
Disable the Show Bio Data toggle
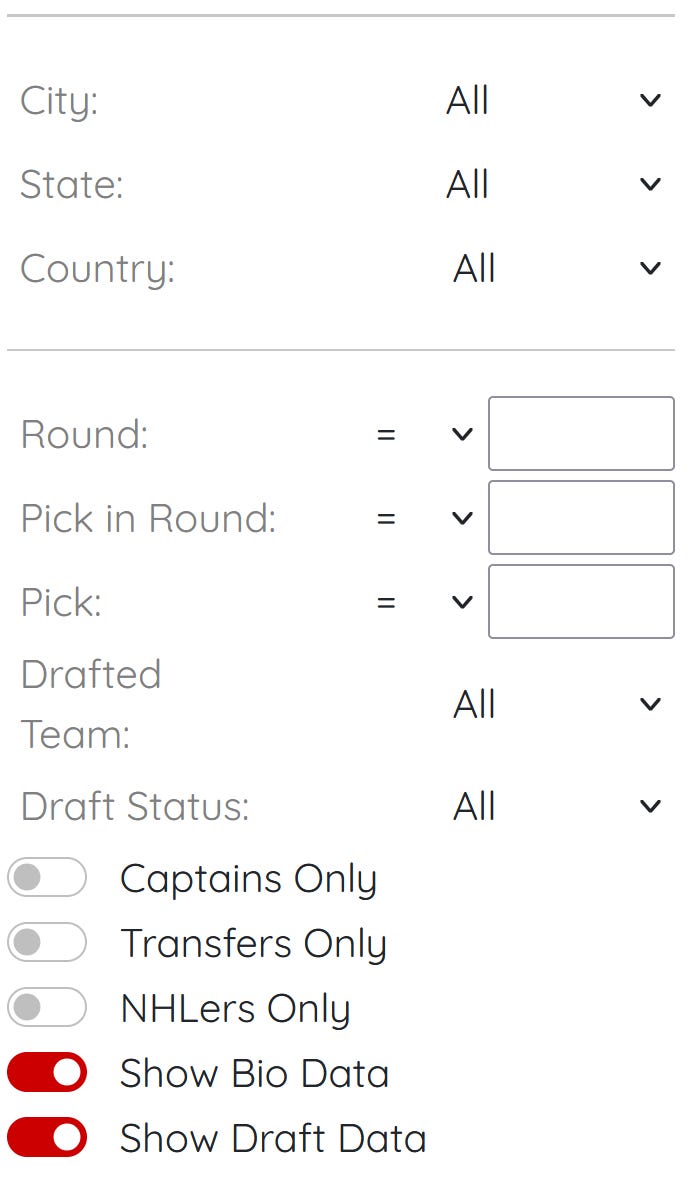(x=47, y=1073)
